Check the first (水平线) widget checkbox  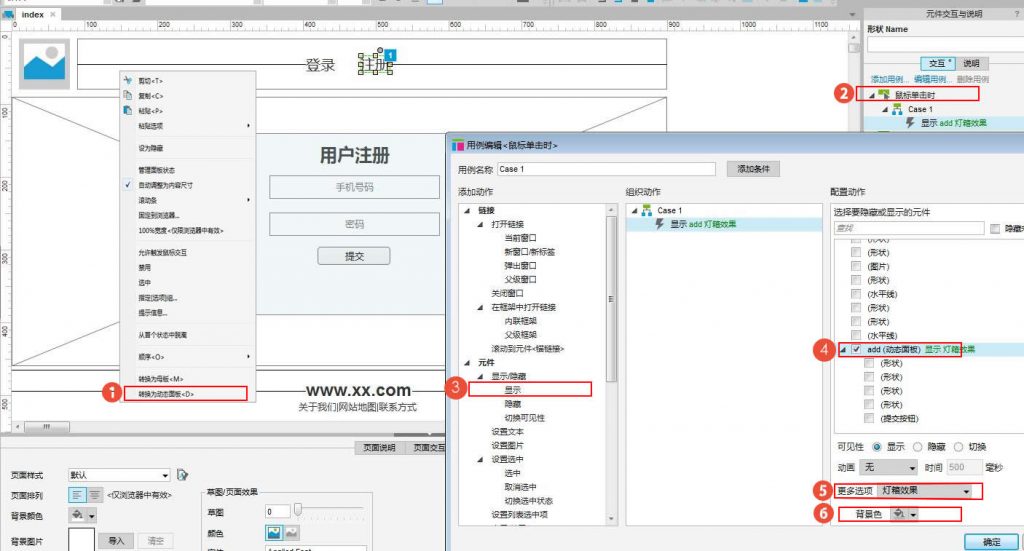[856, 294]
